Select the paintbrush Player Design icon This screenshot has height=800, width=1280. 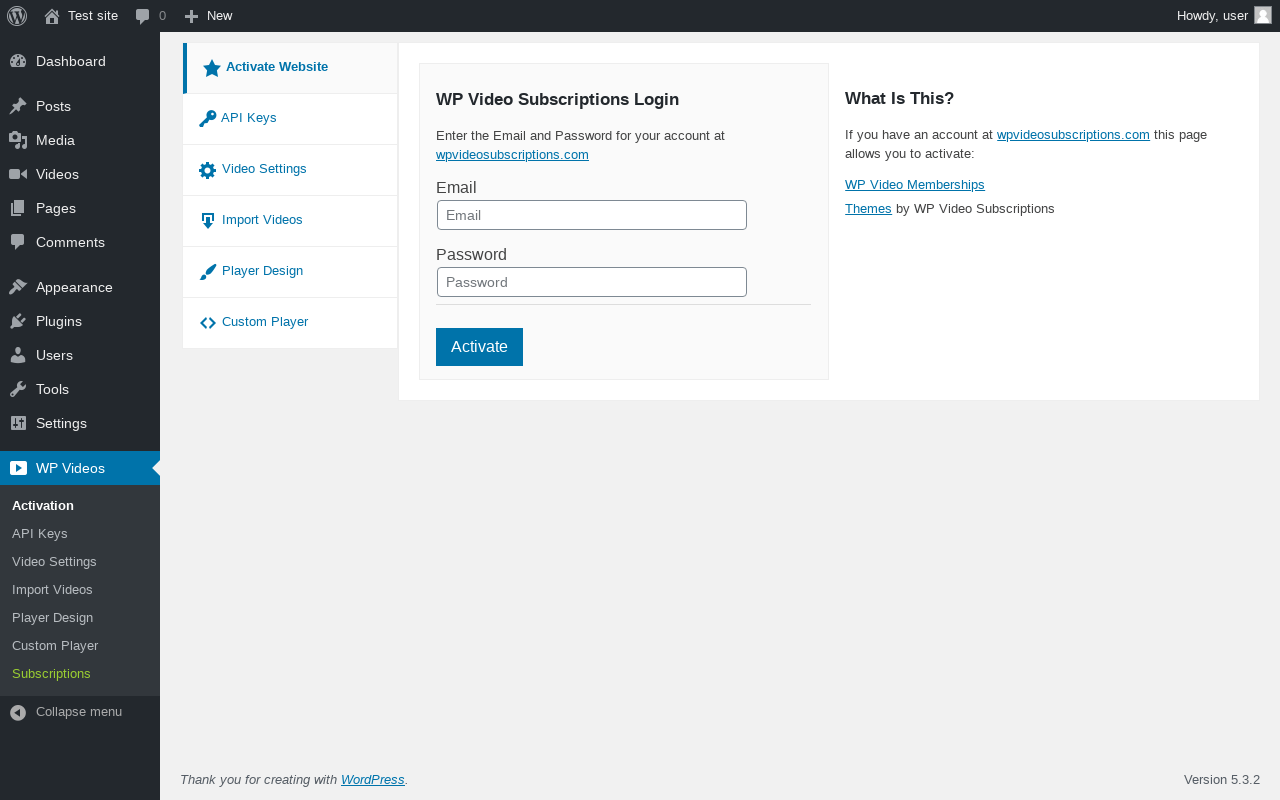(x=208, y=272)
